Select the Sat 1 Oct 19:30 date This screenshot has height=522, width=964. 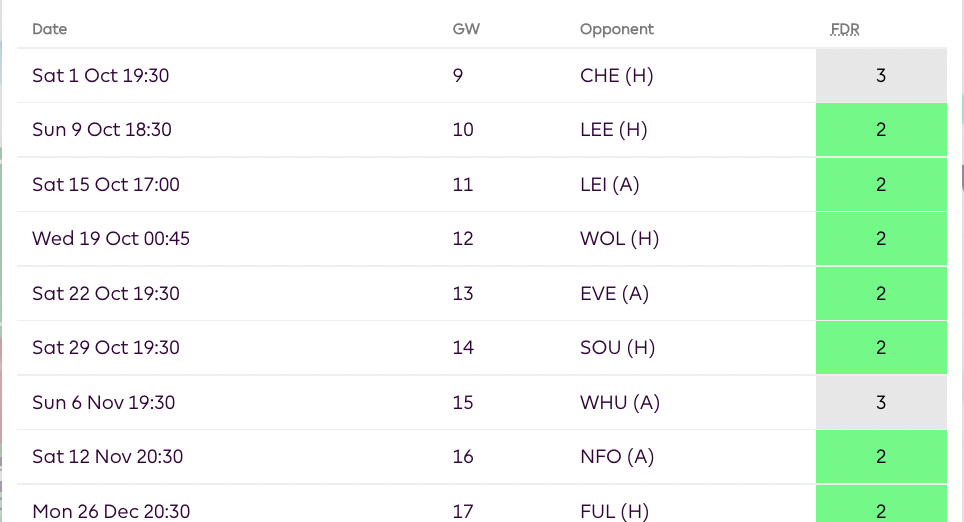(100, 75)
